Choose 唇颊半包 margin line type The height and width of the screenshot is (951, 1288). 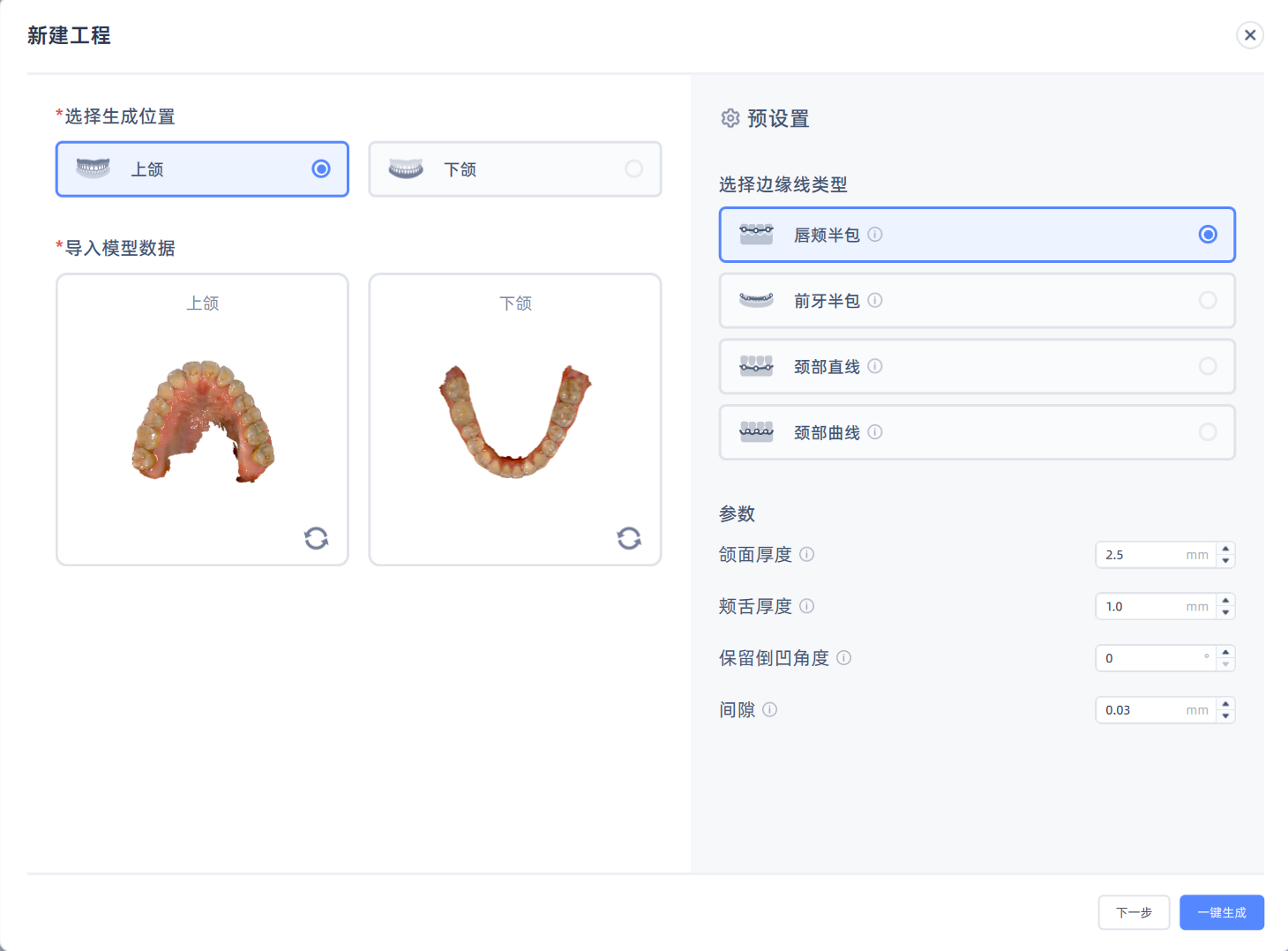pos(977,235)
